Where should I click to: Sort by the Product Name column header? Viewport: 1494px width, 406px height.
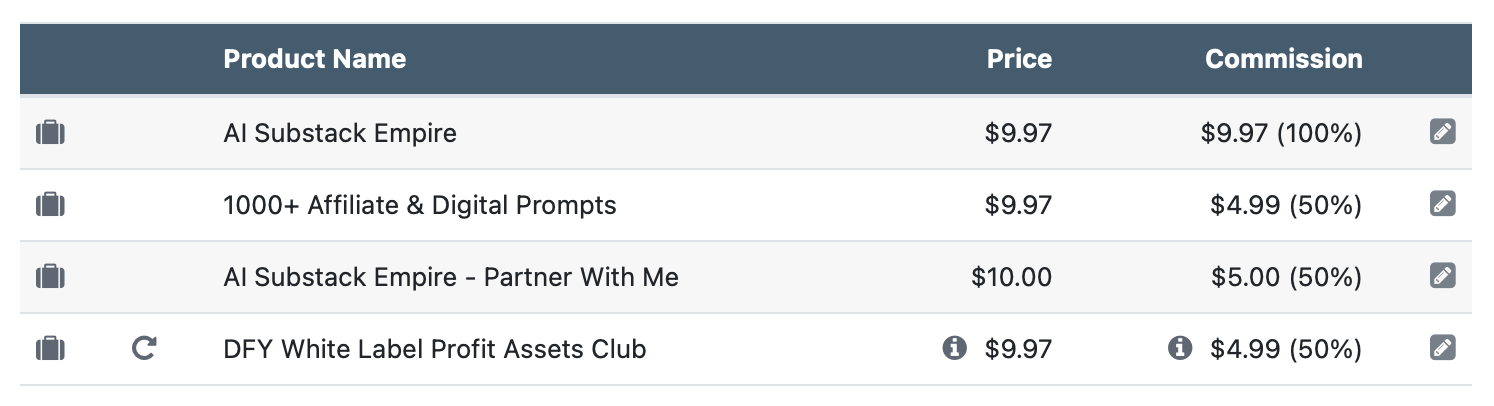click(x=314, y=59)
